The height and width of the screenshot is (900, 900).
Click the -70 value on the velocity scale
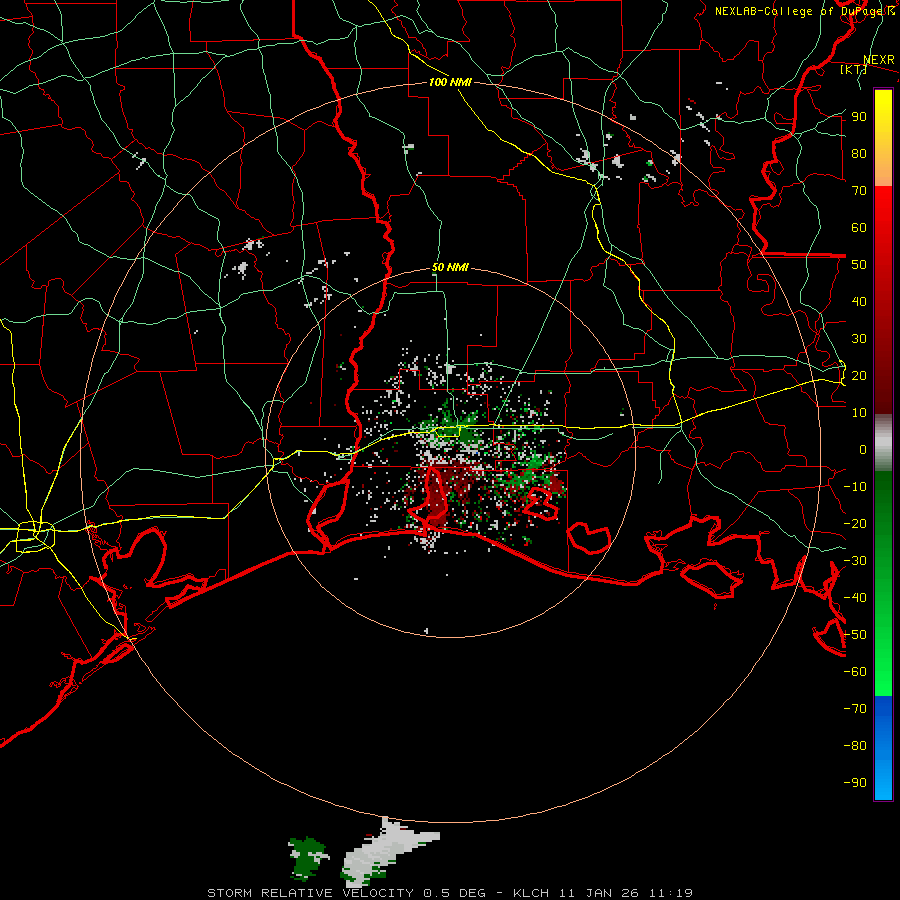855,709
